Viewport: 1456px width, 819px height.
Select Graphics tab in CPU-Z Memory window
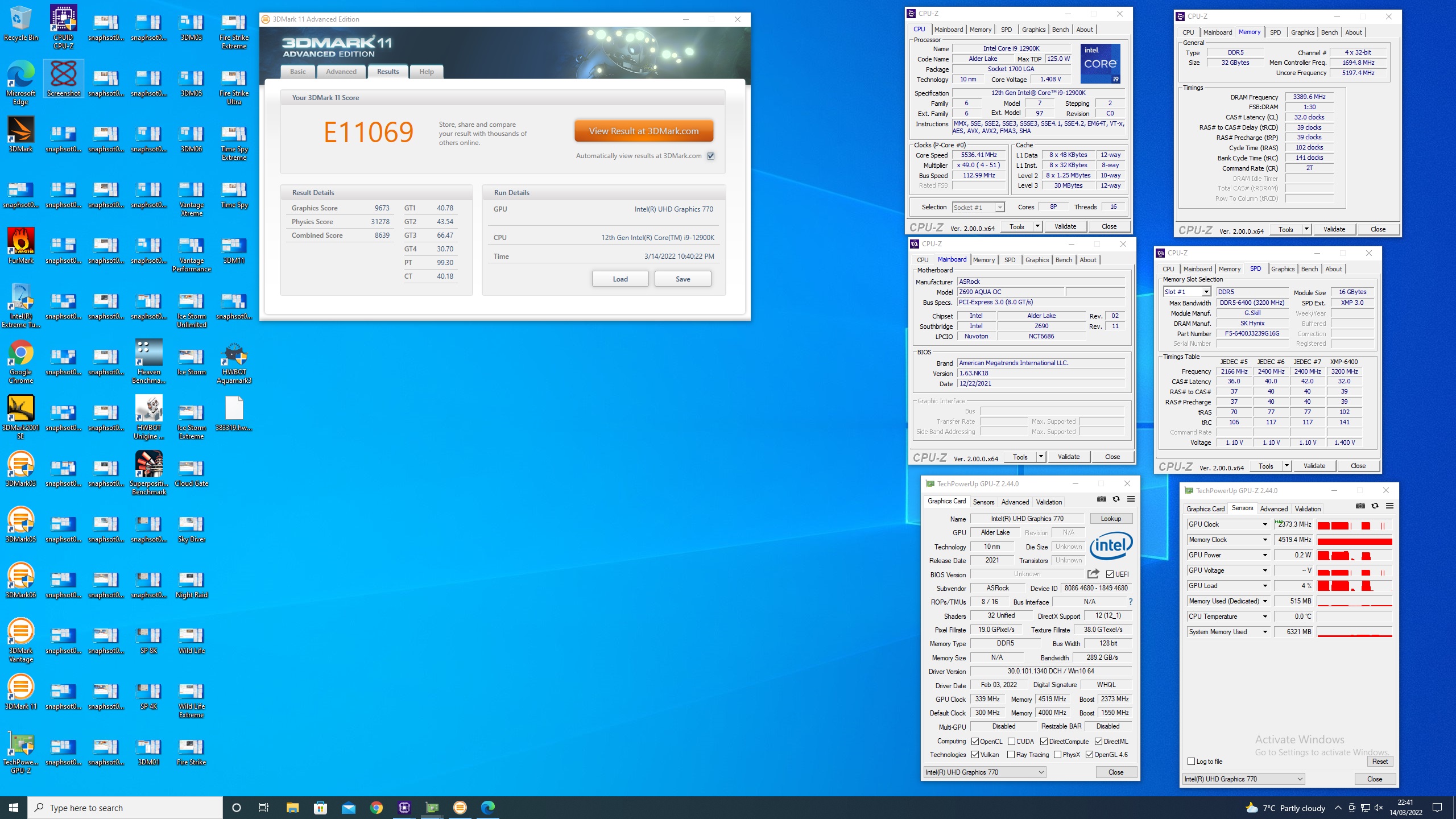tap(1302, 32)
